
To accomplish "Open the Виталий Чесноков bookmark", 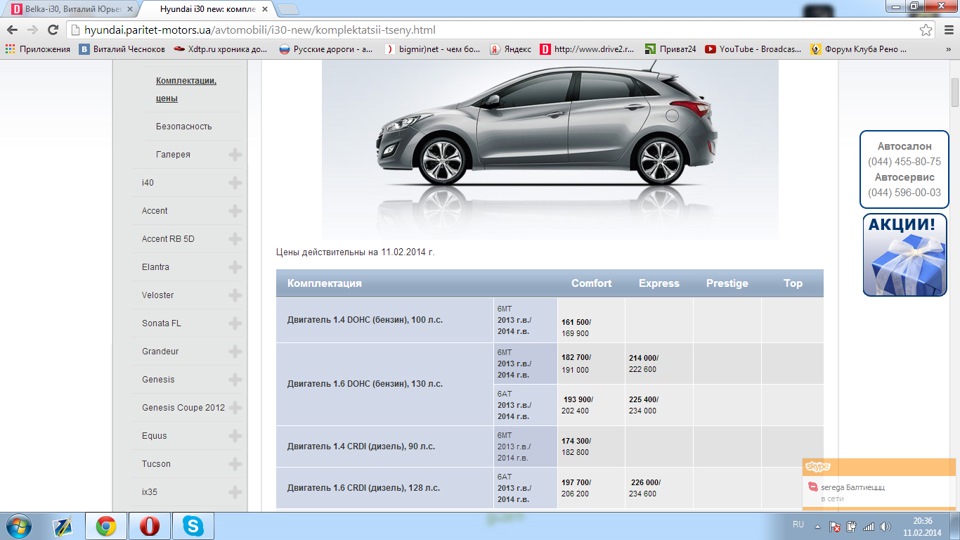I will pyautogui.click(x=122, y=49).
